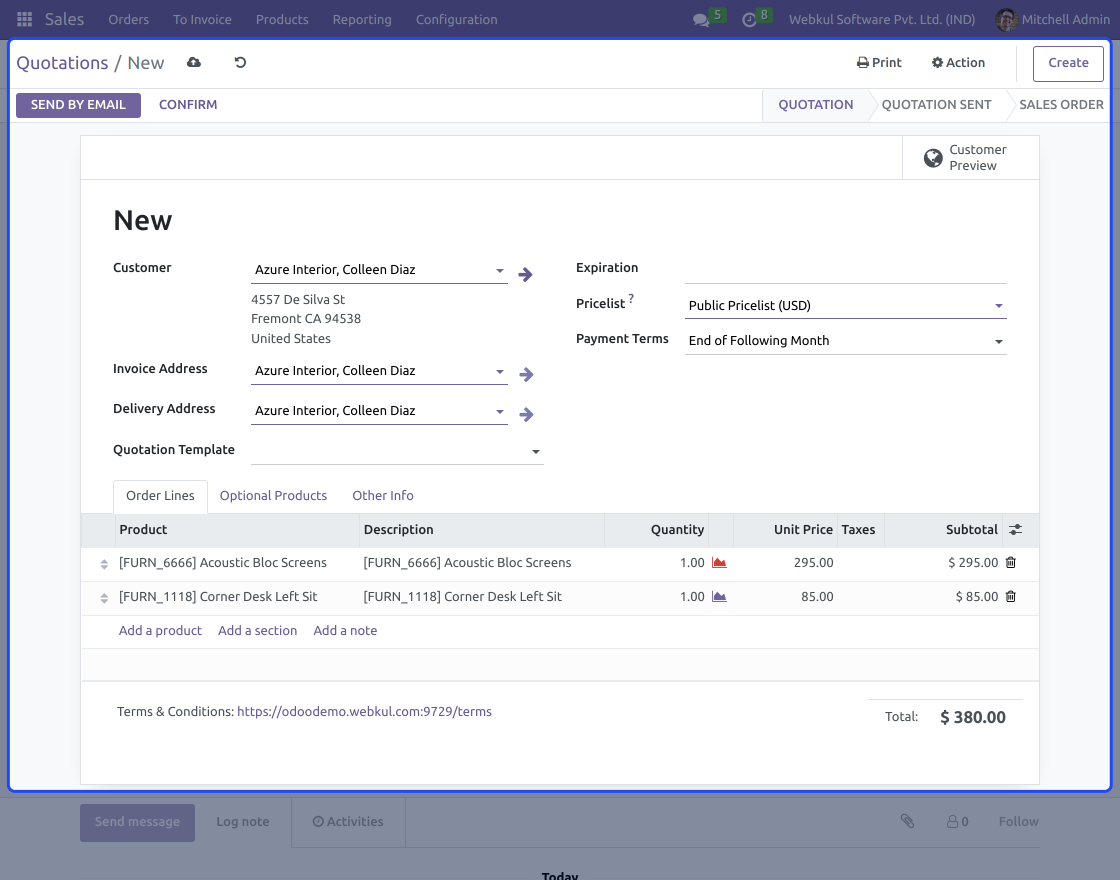Expand the Delivery Address dropdown
This screenshot has height=880, width=1120.
tap(500, 411)
